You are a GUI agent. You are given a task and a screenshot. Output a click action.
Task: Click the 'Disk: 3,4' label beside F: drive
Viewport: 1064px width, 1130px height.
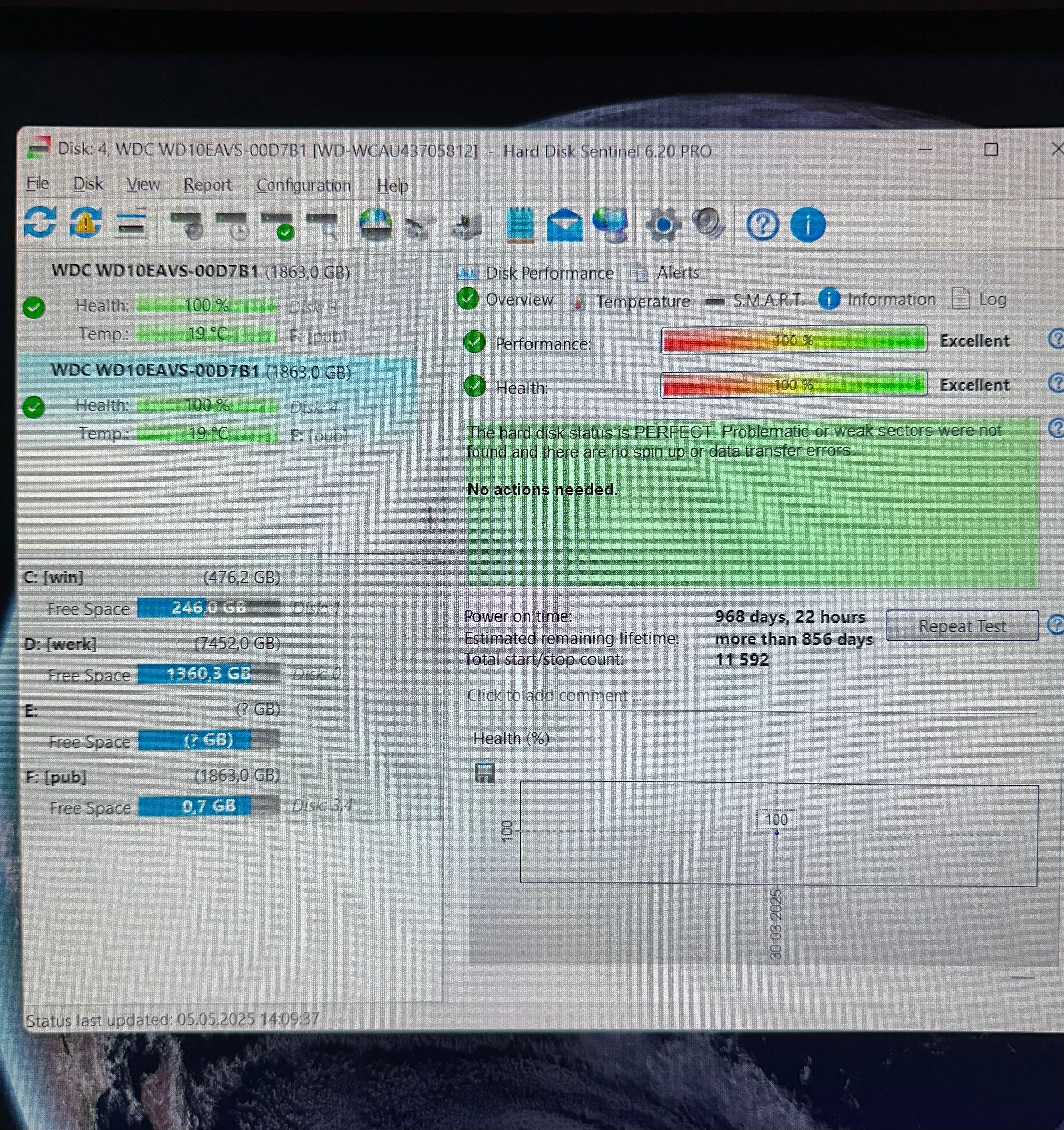tap(322, 805)
